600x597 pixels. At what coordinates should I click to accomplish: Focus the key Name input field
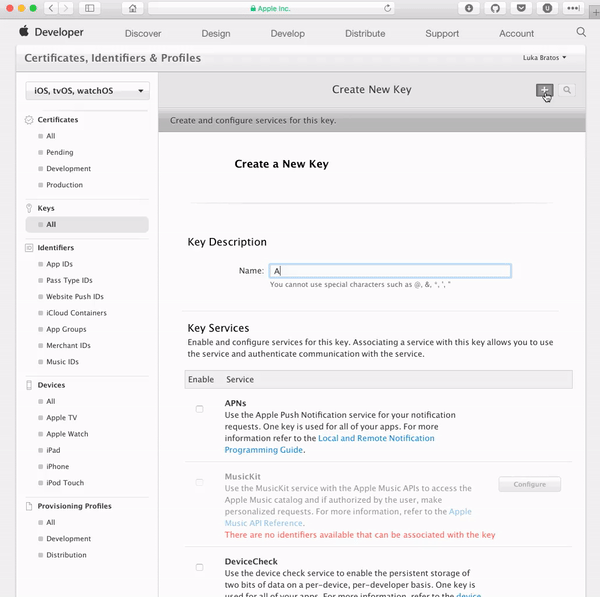(390, 271)
